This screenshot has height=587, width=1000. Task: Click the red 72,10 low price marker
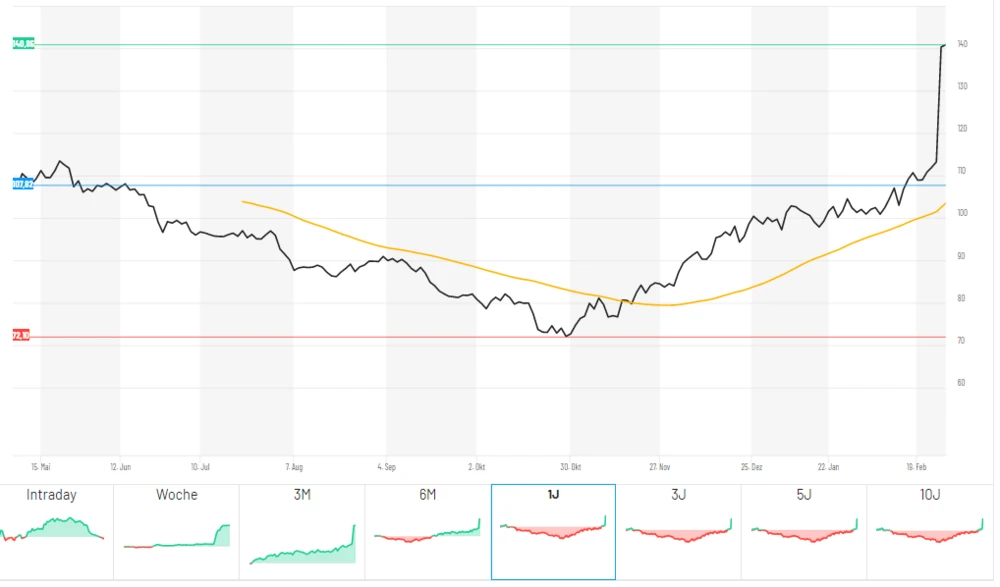(19, 336)
